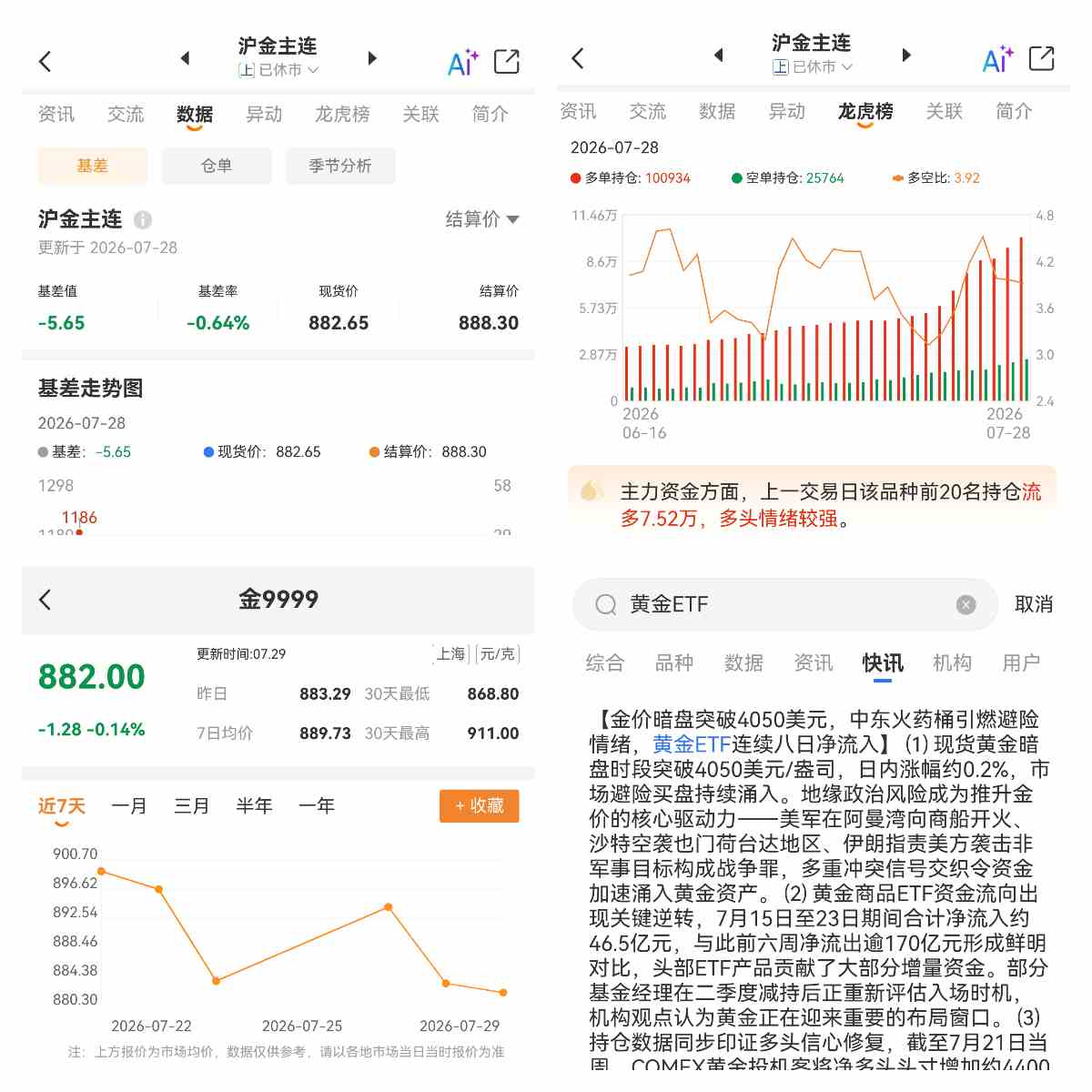Toggle 结算价 orange legend series
Screen dimensions: 1092x1092
click(428, 452)
